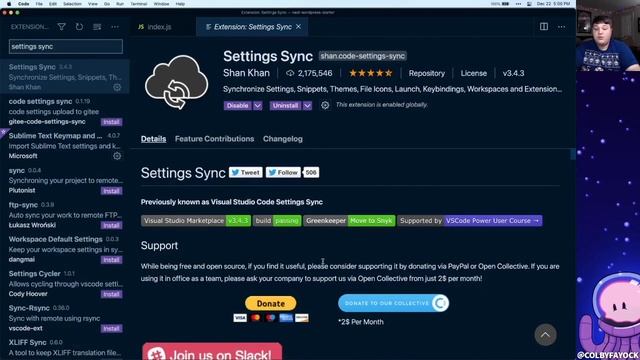Click the split editor icon
Image resolution: width=640 pixels, height=360 pixels.
(544, 27)
